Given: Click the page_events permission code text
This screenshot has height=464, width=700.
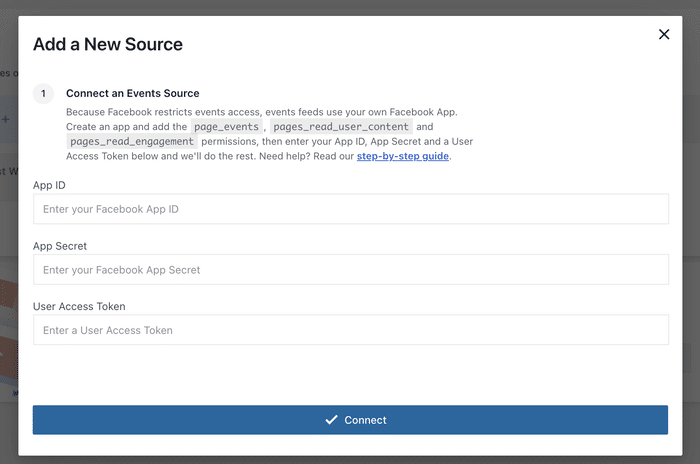Looking at the screenshot, I should tap(226, 127).
